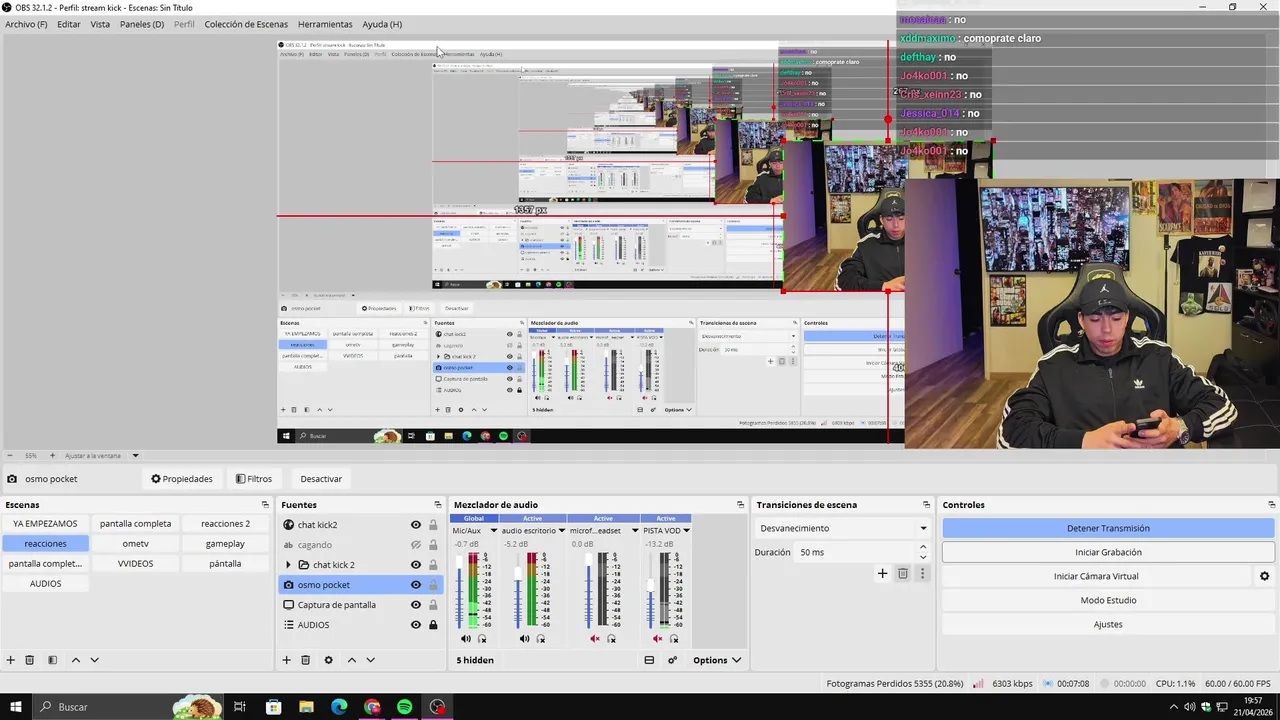
Task: Toggle monitoring headphone icon for PISTA VOD
Action: 674,639
